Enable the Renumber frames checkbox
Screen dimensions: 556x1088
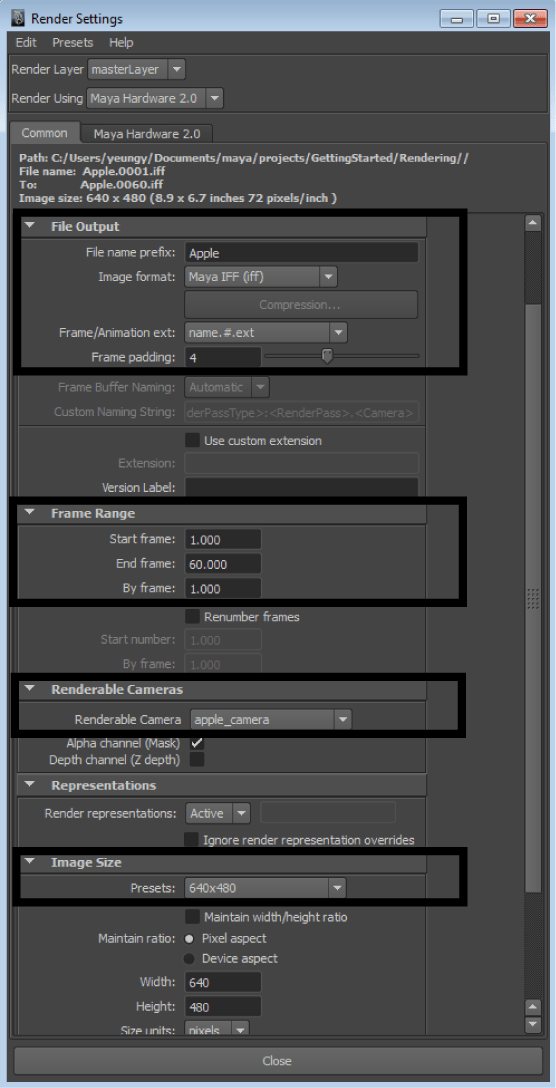coord(192,616)
